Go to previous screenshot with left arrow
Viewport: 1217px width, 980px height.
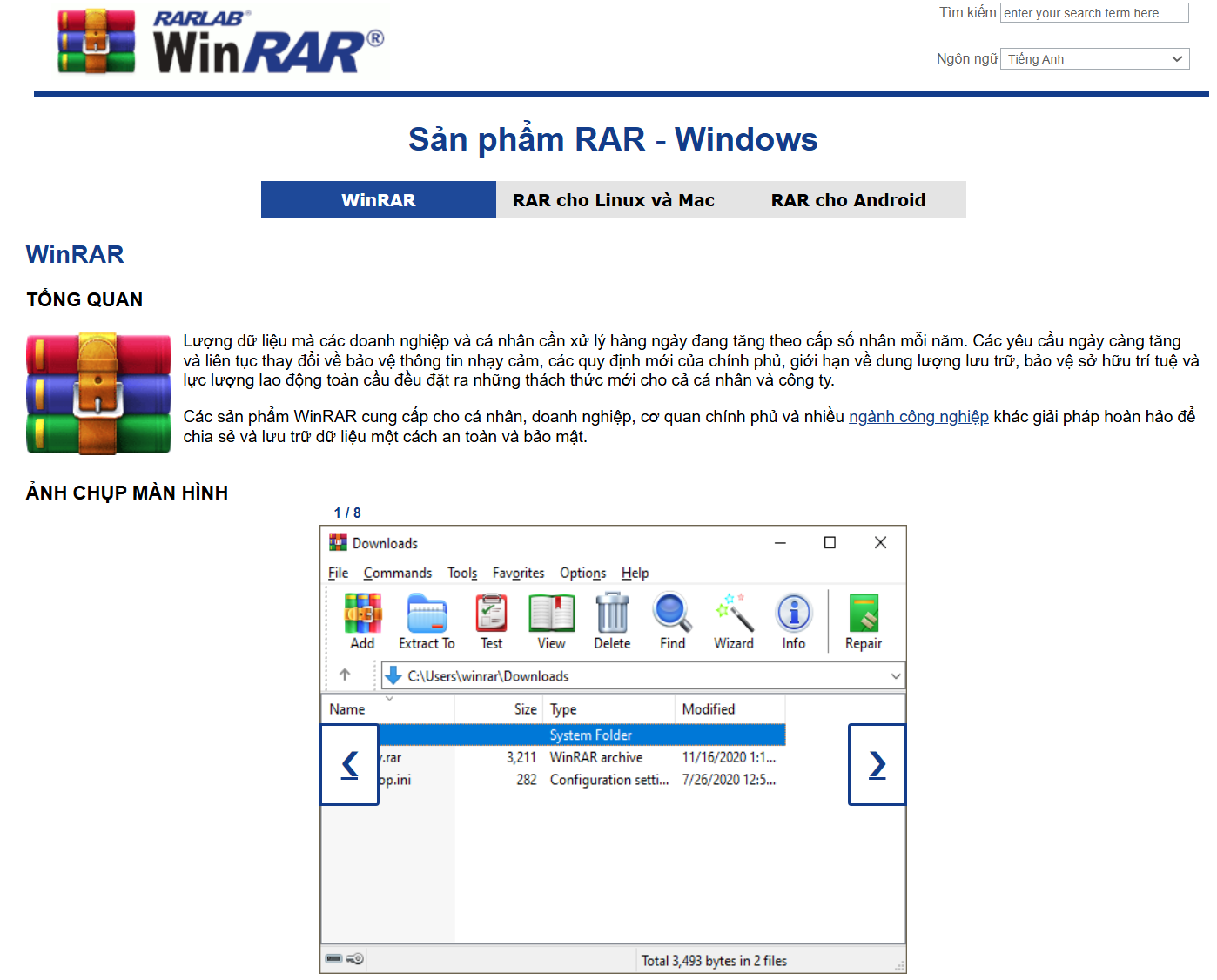click(350, 765)
